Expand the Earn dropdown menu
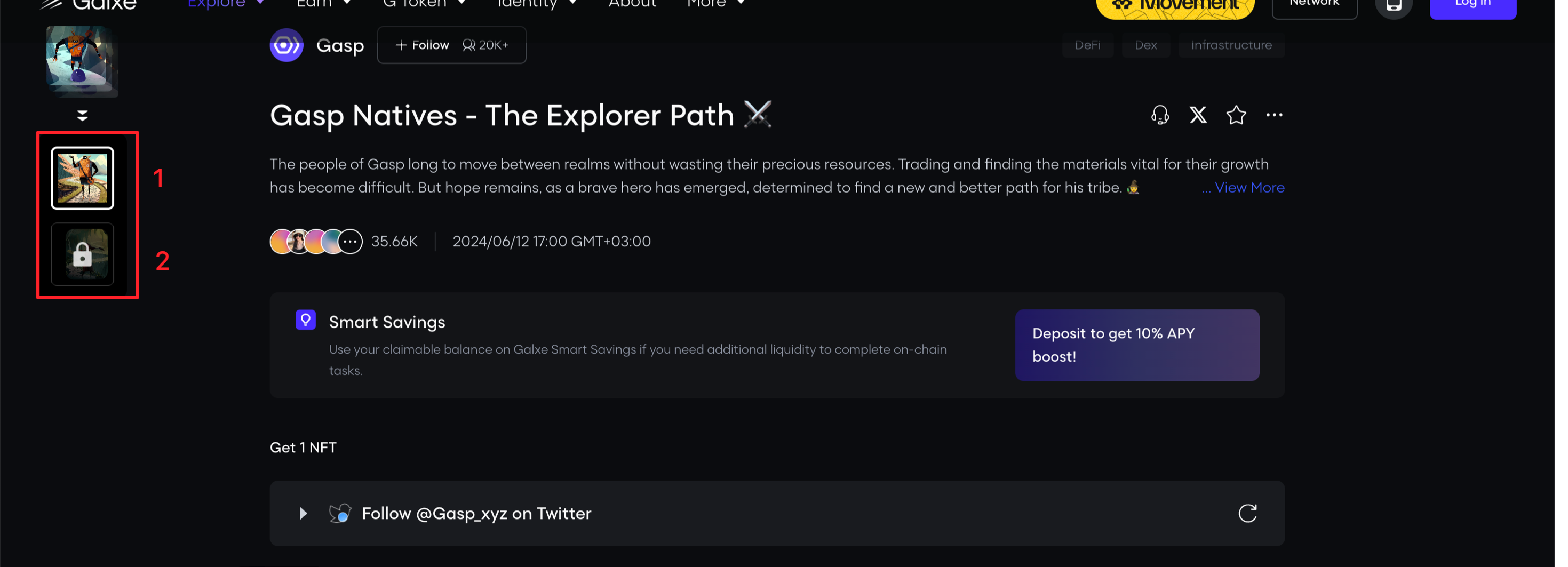Viewport: 1568px width, 567px height. tap(324, 4)
